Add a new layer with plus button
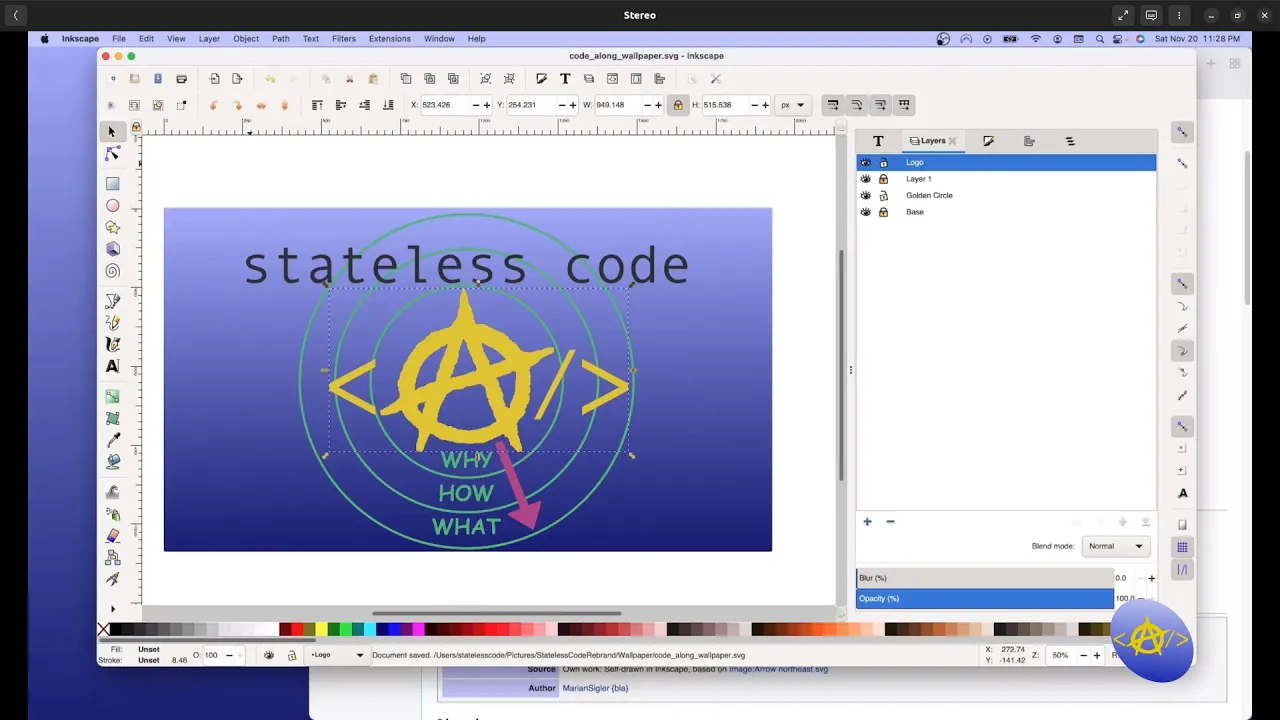The width and height of the screenshot is (1280, 720). 867,522
